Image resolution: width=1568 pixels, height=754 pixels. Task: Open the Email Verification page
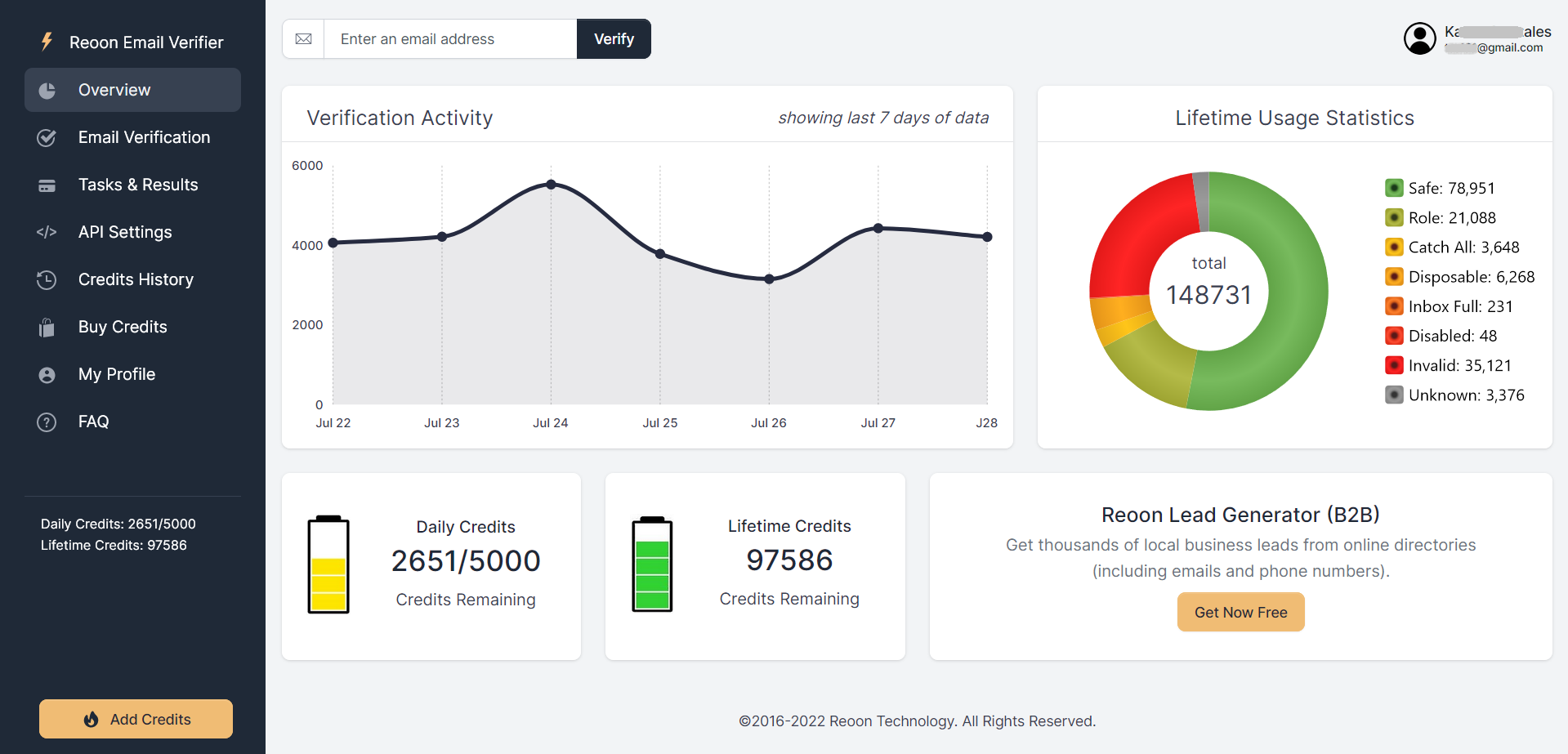pyautogui.click(x=144, y=137)
